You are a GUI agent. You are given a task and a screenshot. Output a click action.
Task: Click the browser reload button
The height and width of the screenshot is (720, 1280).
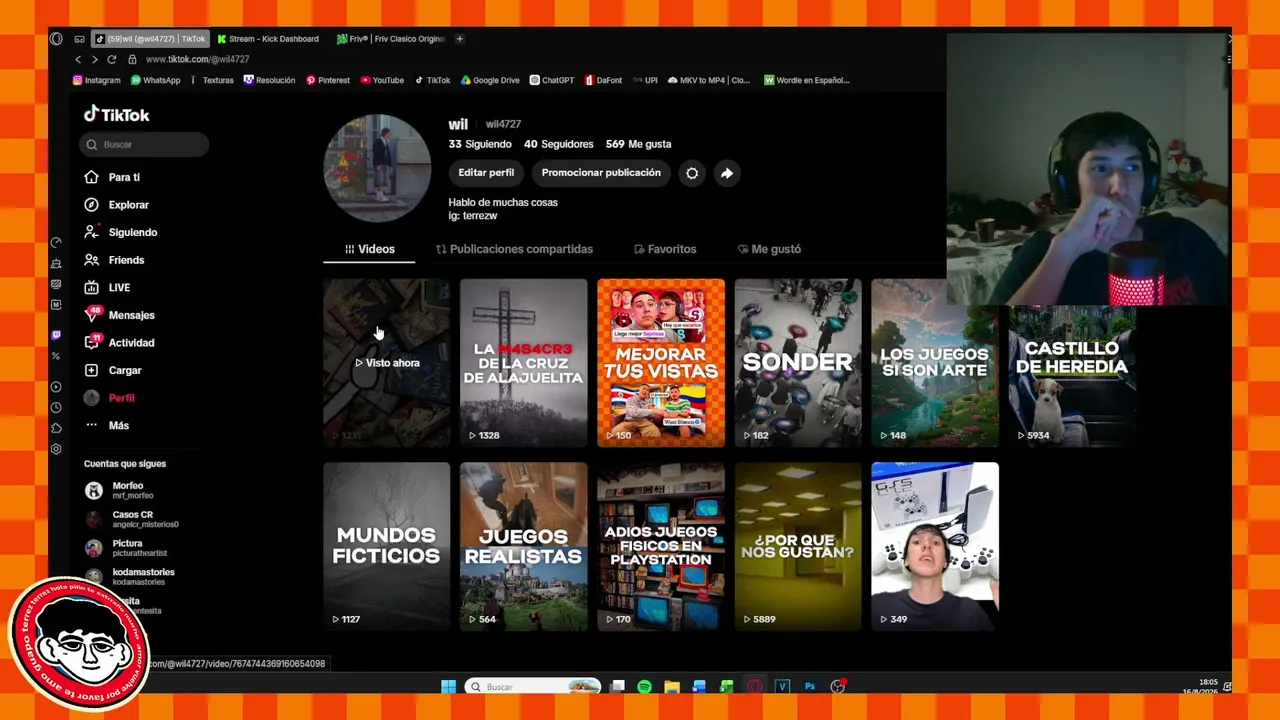[x=112, y=59]
